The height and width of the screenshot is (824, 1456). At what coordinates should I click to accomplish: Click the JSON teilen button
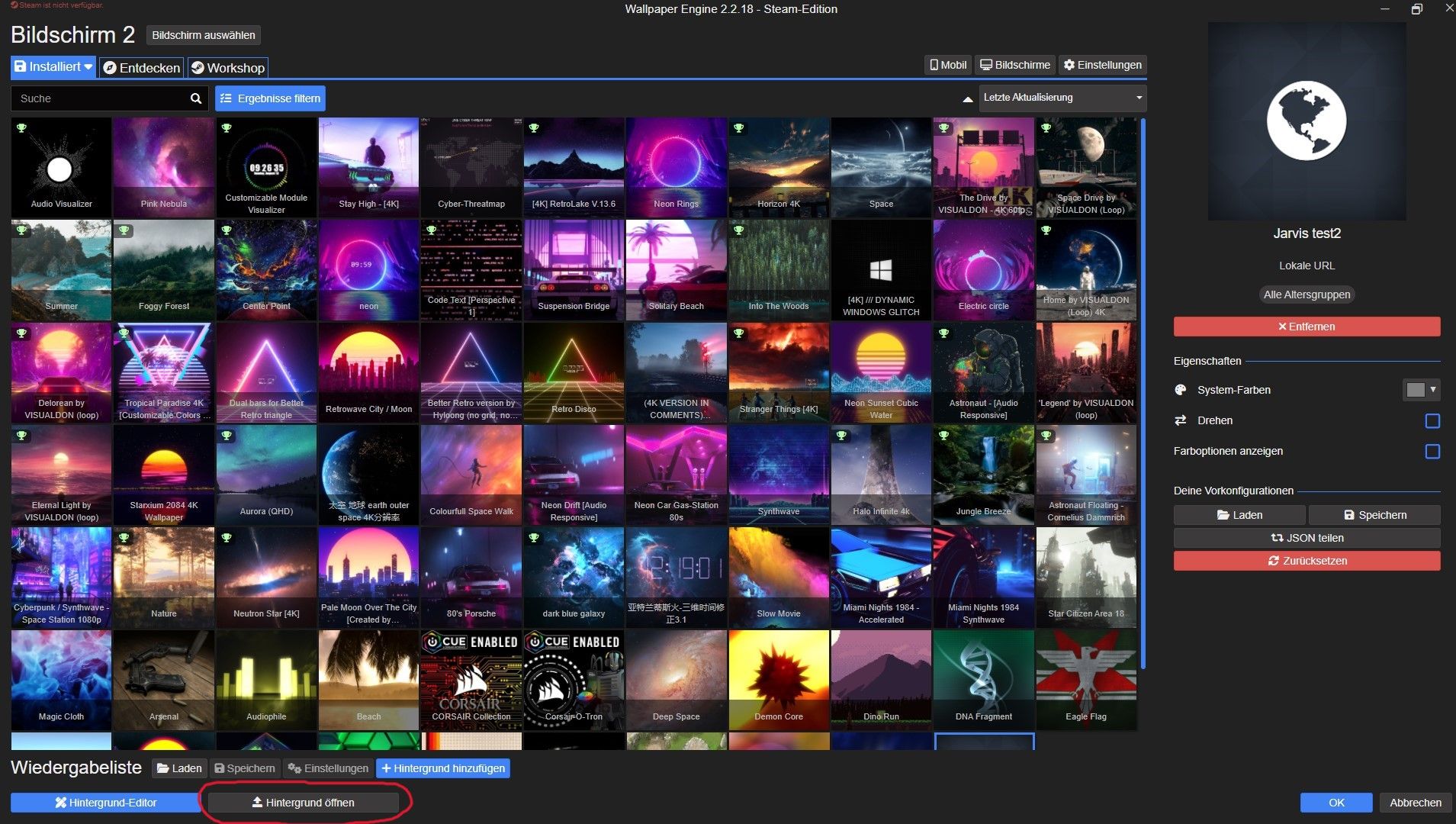(x=1307, y=538)
